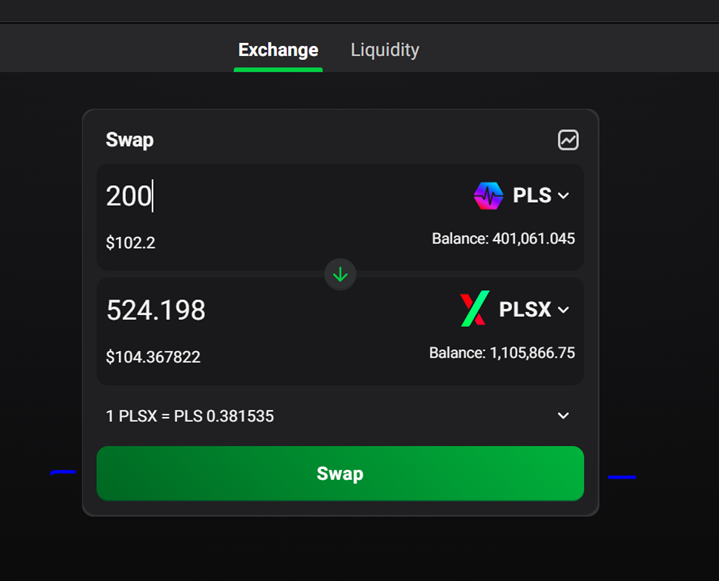Expand the swap rate details chevron
The image size is (719, 581).
coord(563,415)
